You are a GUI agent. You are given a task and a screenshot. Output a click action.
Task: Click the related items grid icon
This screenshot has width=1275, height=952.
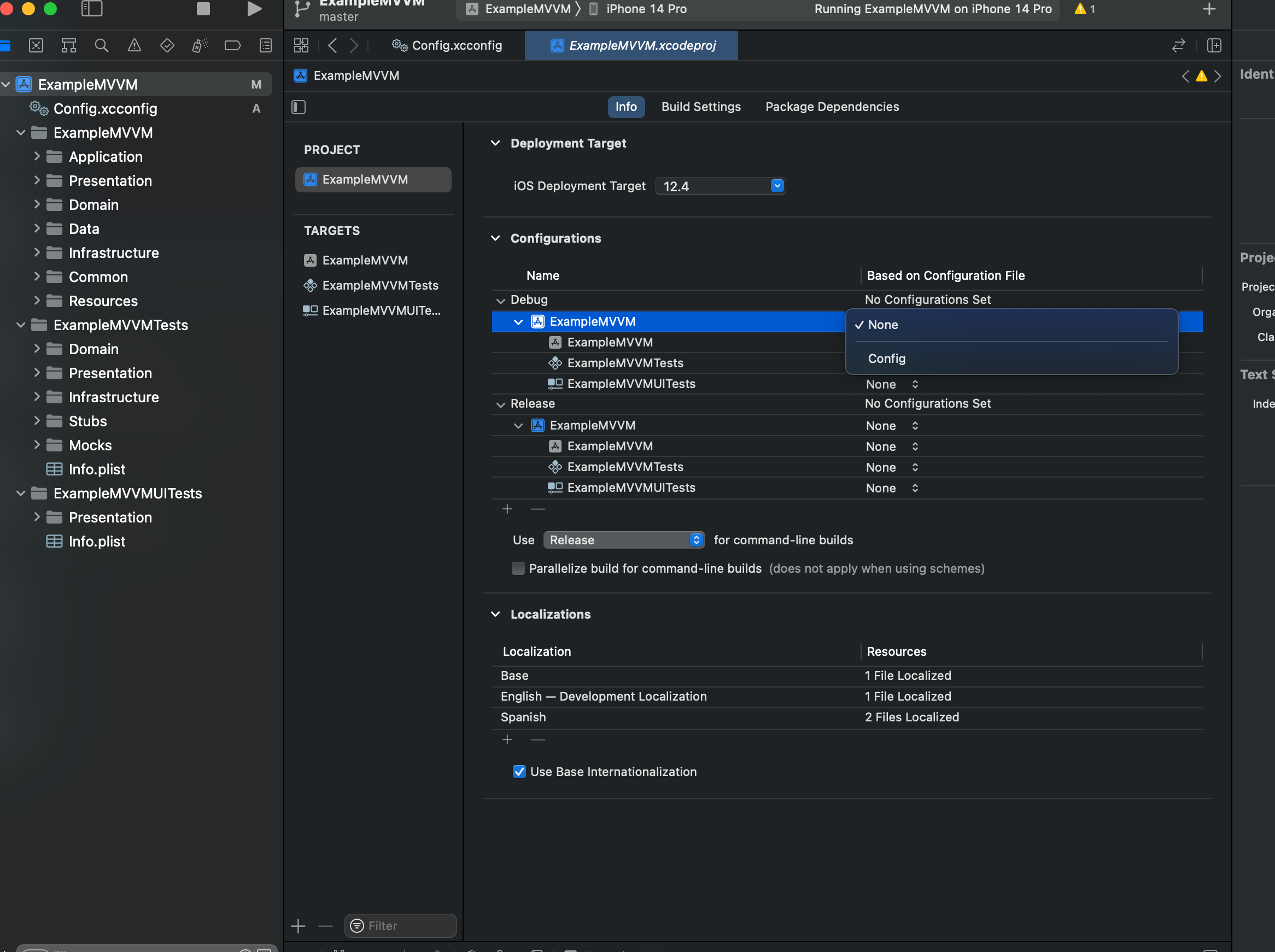(x=301, y=45)
